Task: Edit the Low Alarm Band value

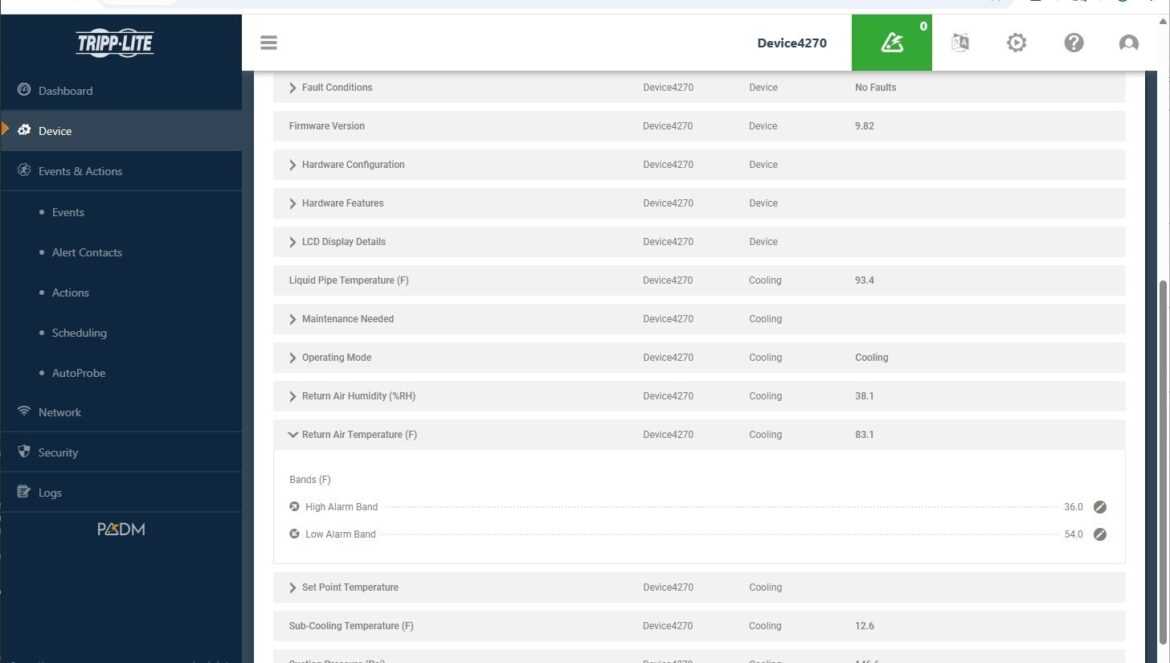Action: coord(1100,534)
